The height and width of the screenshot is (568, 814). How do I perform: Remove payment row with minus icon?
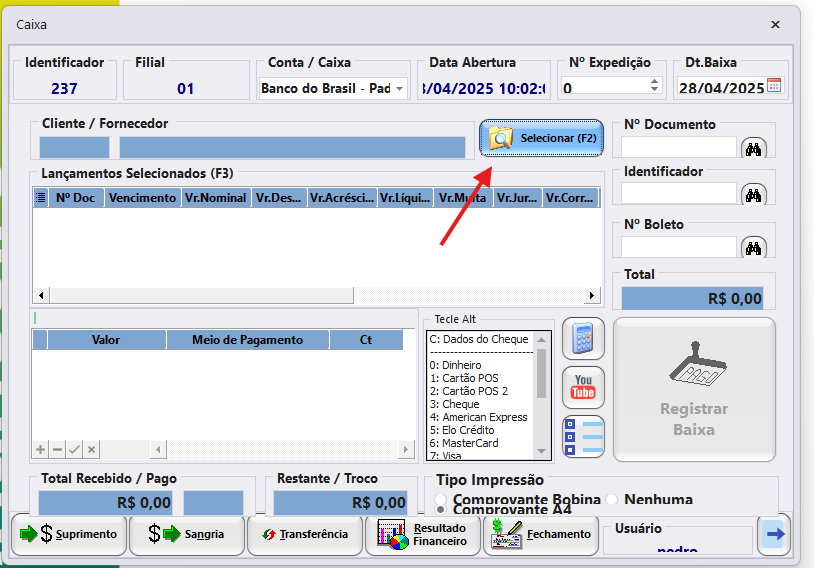coord(57,449)
